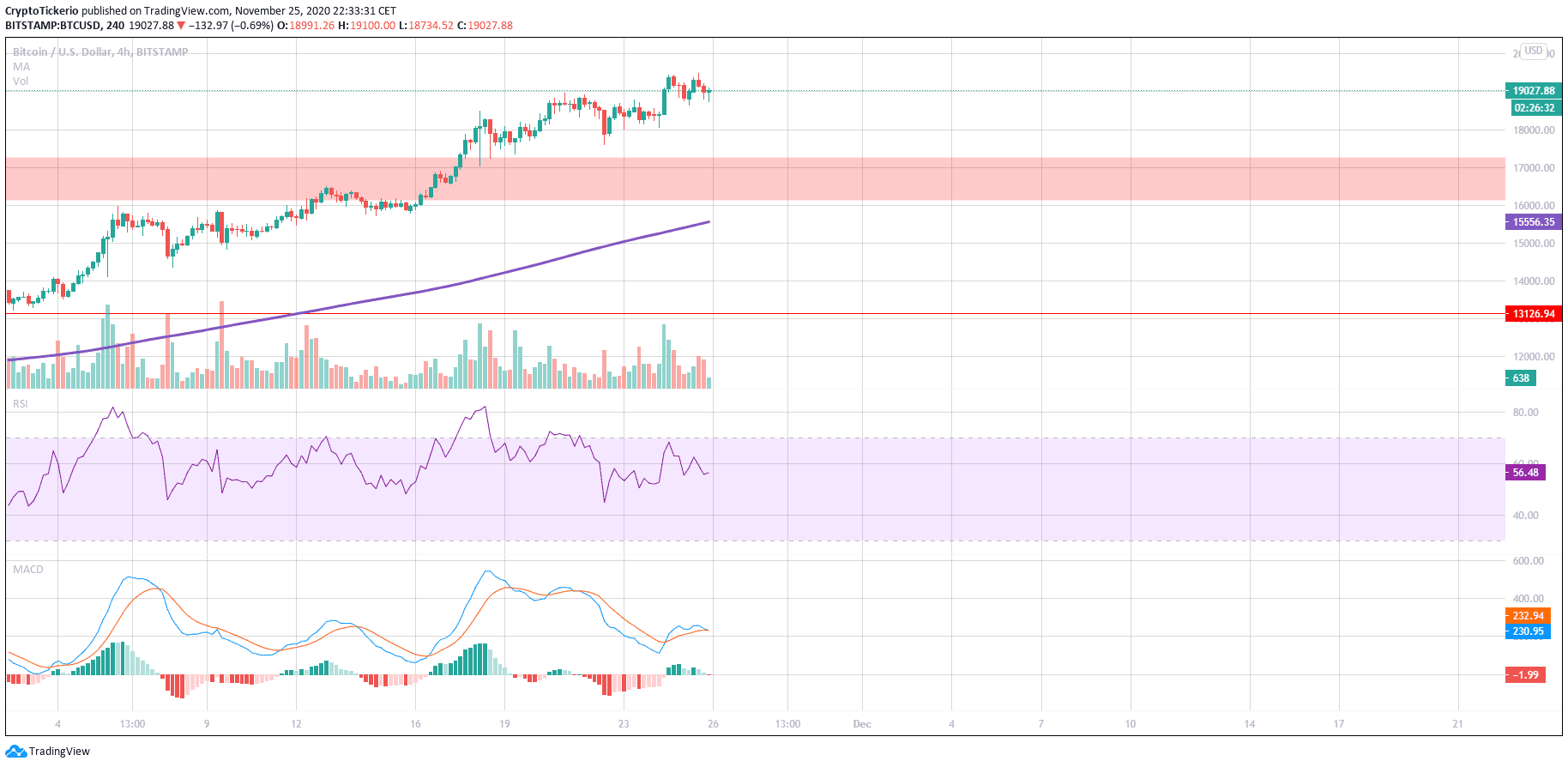This screenshot has width=1568, height=767.
Task: Click the RSI value label 56.48
Action: tap(1525, 473)
